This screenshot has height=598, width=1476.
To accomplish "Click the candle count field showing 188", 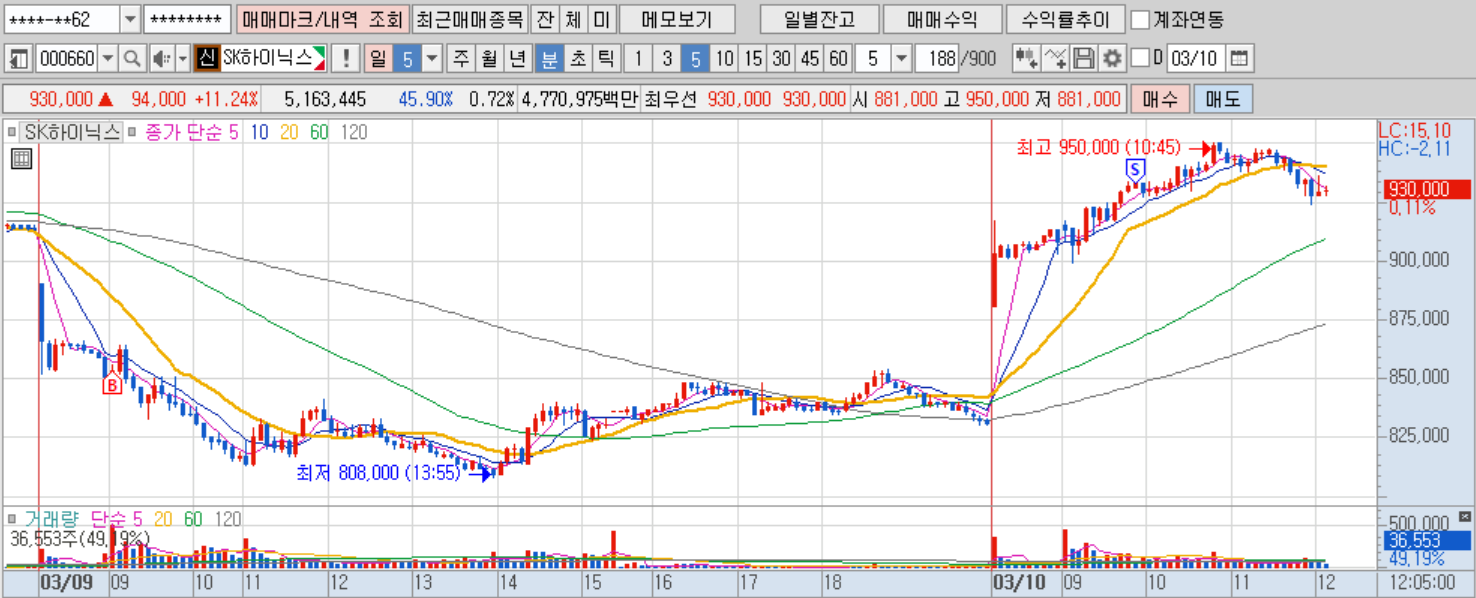I will click(x=936, y=59).
